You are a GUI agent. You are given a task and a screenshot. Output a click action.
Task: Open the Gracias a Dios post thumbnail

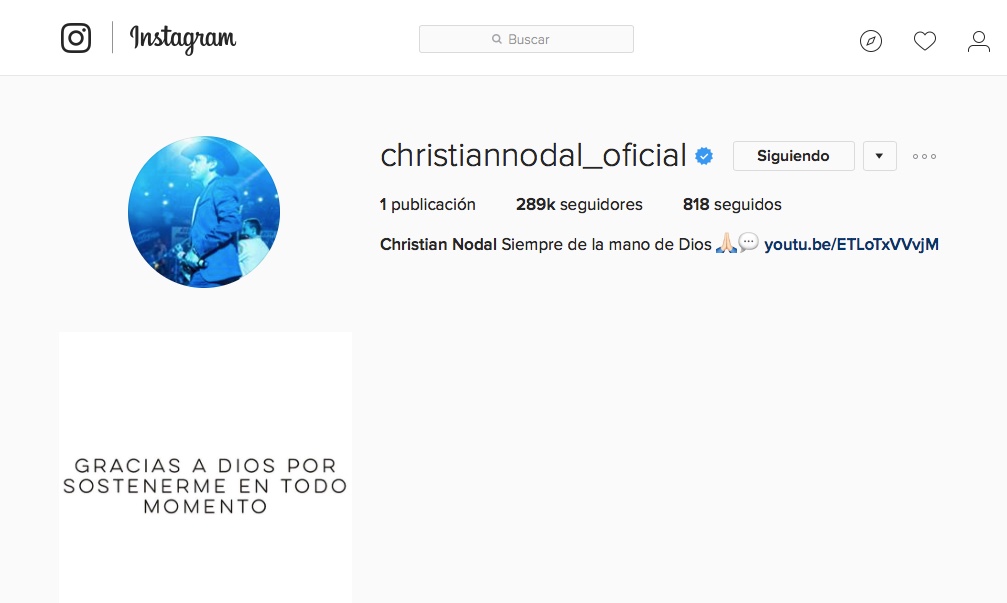point(206,468)
